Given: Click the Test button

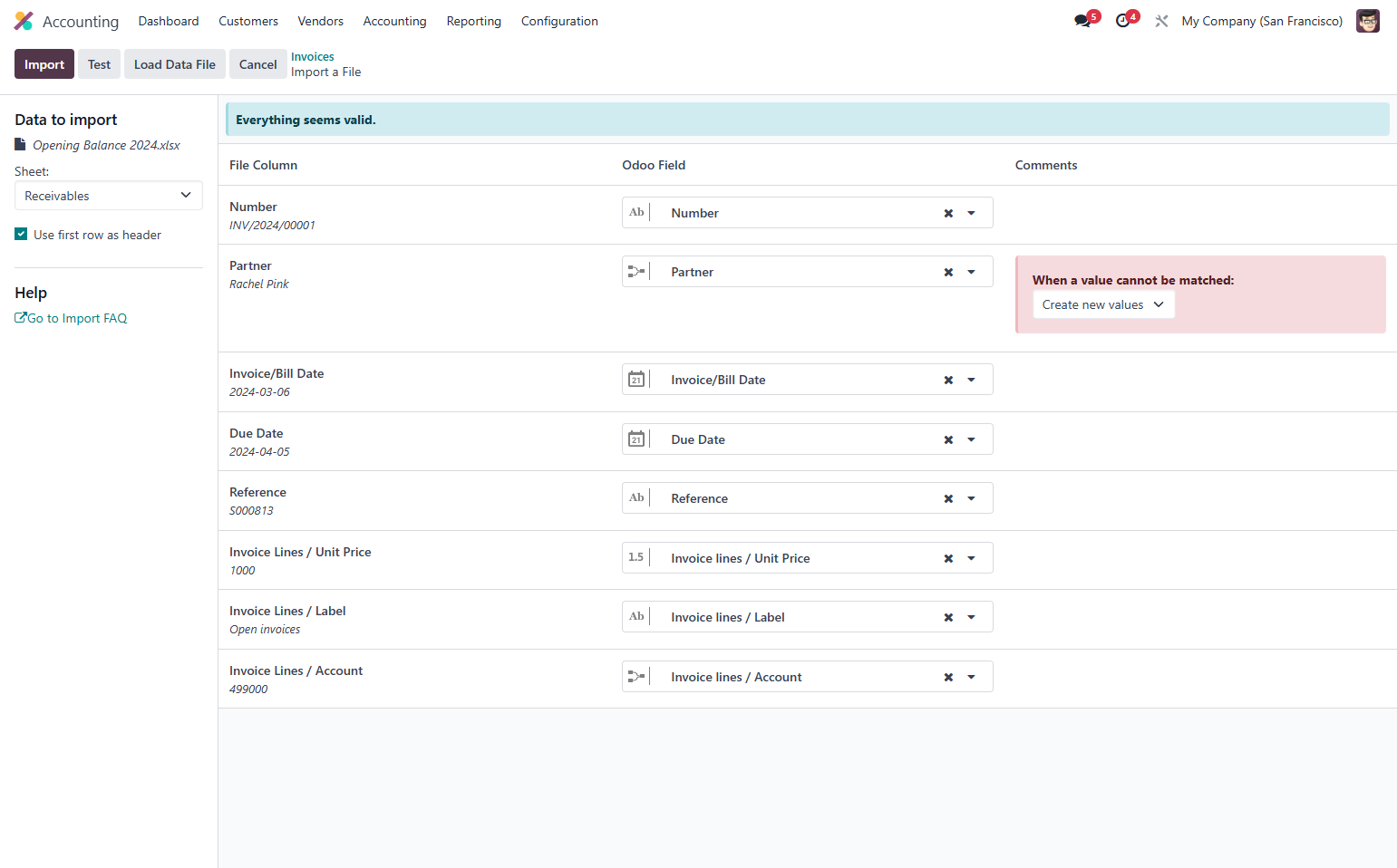Looking at the screenshot, I should pos(100,64).
